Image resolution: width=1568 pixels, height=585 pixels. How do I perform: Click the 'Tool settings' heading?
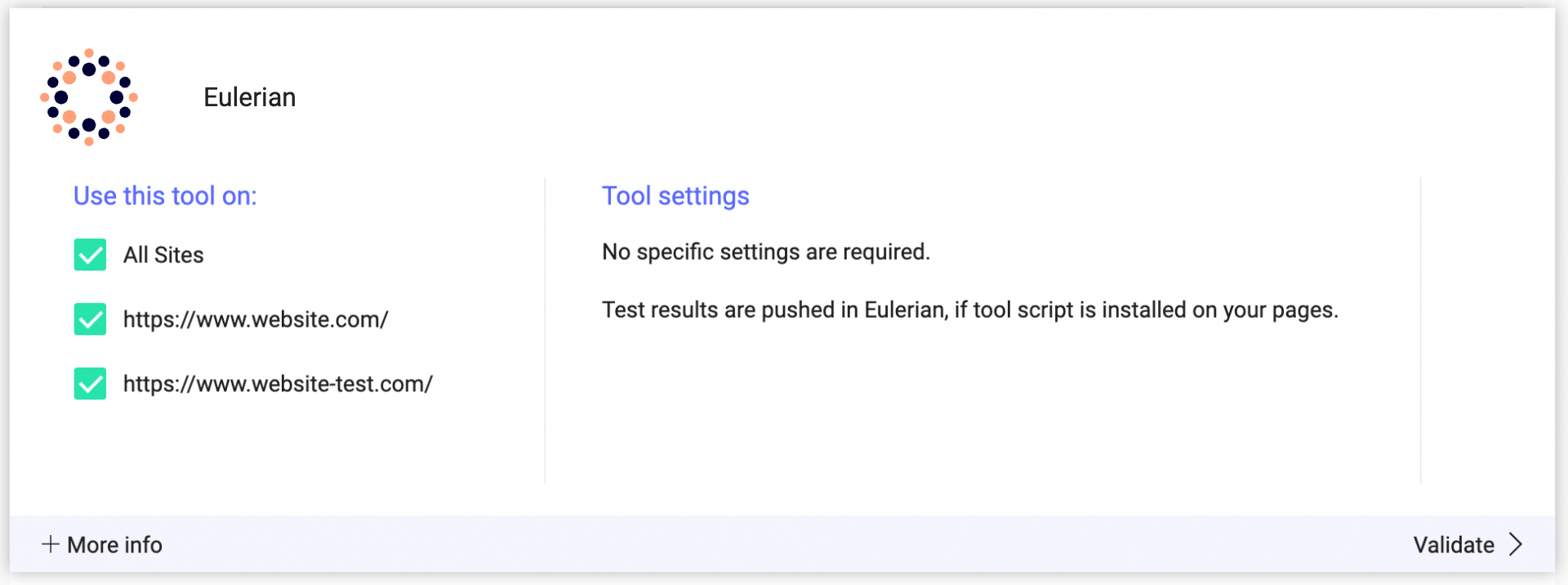(x=675, y=196)
